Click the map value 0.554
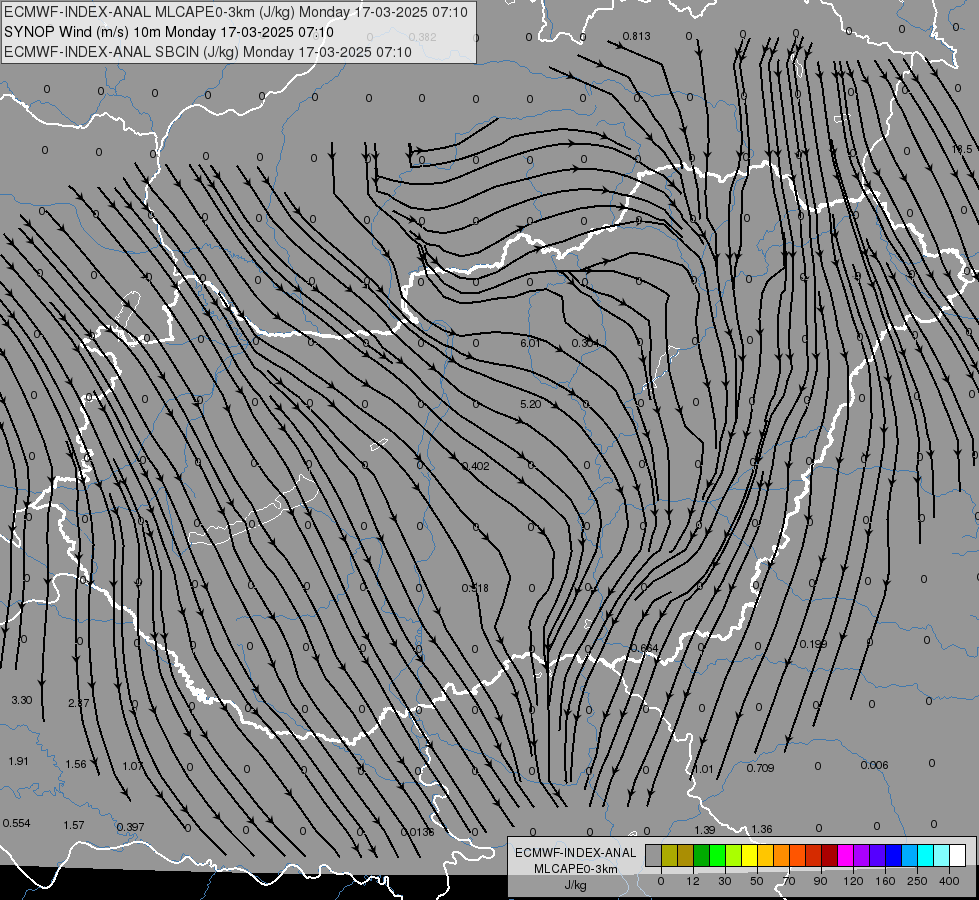Image resolution: width=979 pixels, height=900 pixels. coord(16,823)
